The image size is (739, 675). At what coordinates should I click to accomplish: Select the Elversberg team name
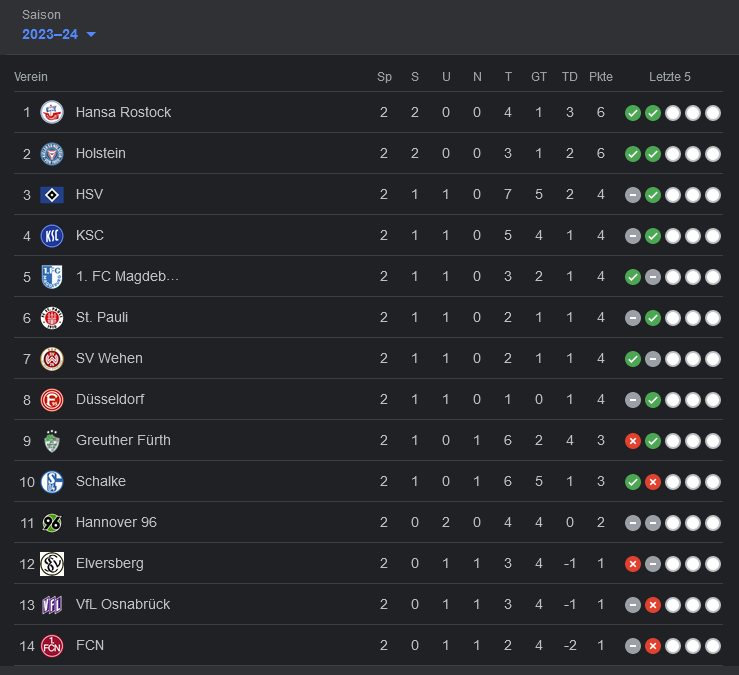pyautogui.click(x=110, y=563)
